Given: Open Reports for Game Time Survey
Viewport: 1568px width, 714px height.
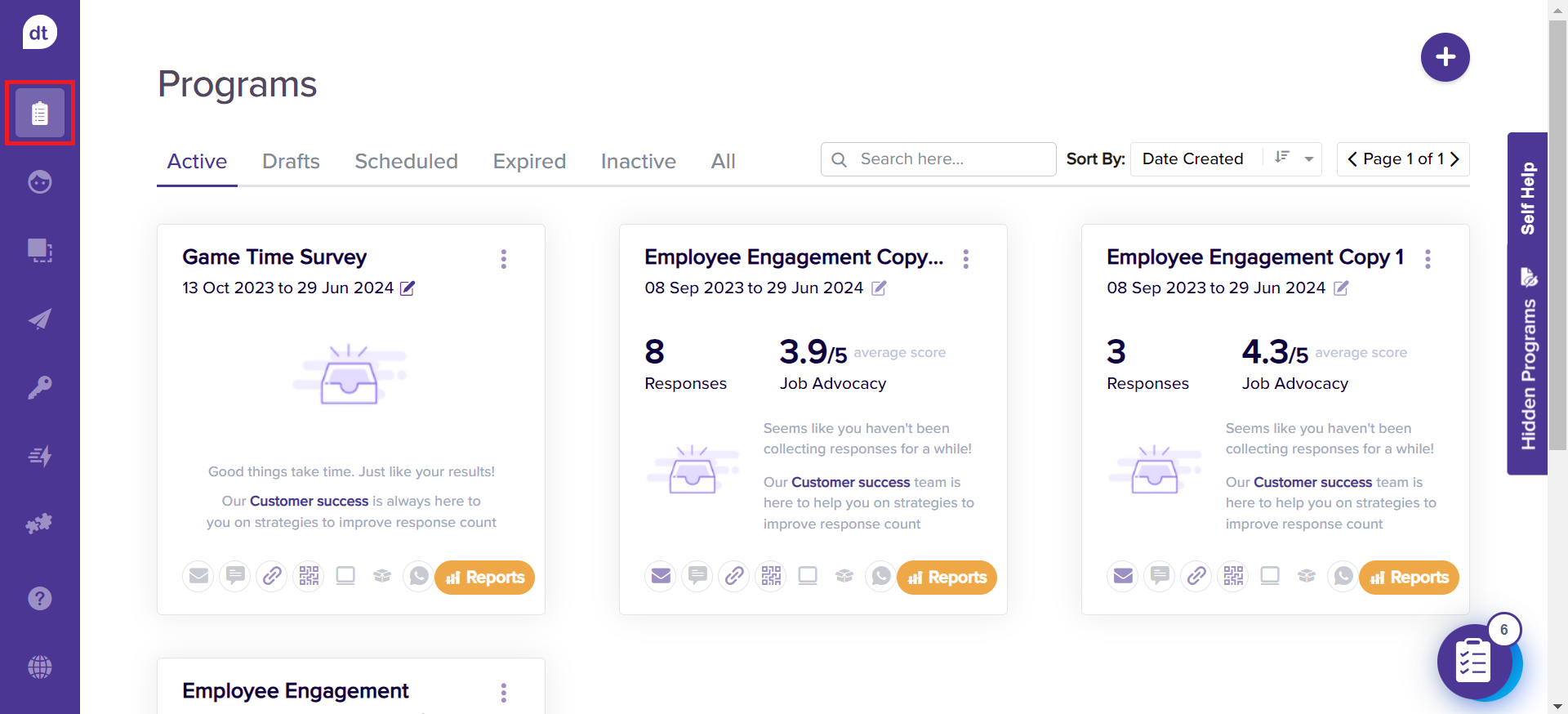Looking at the screenshot, I should 485,578.
